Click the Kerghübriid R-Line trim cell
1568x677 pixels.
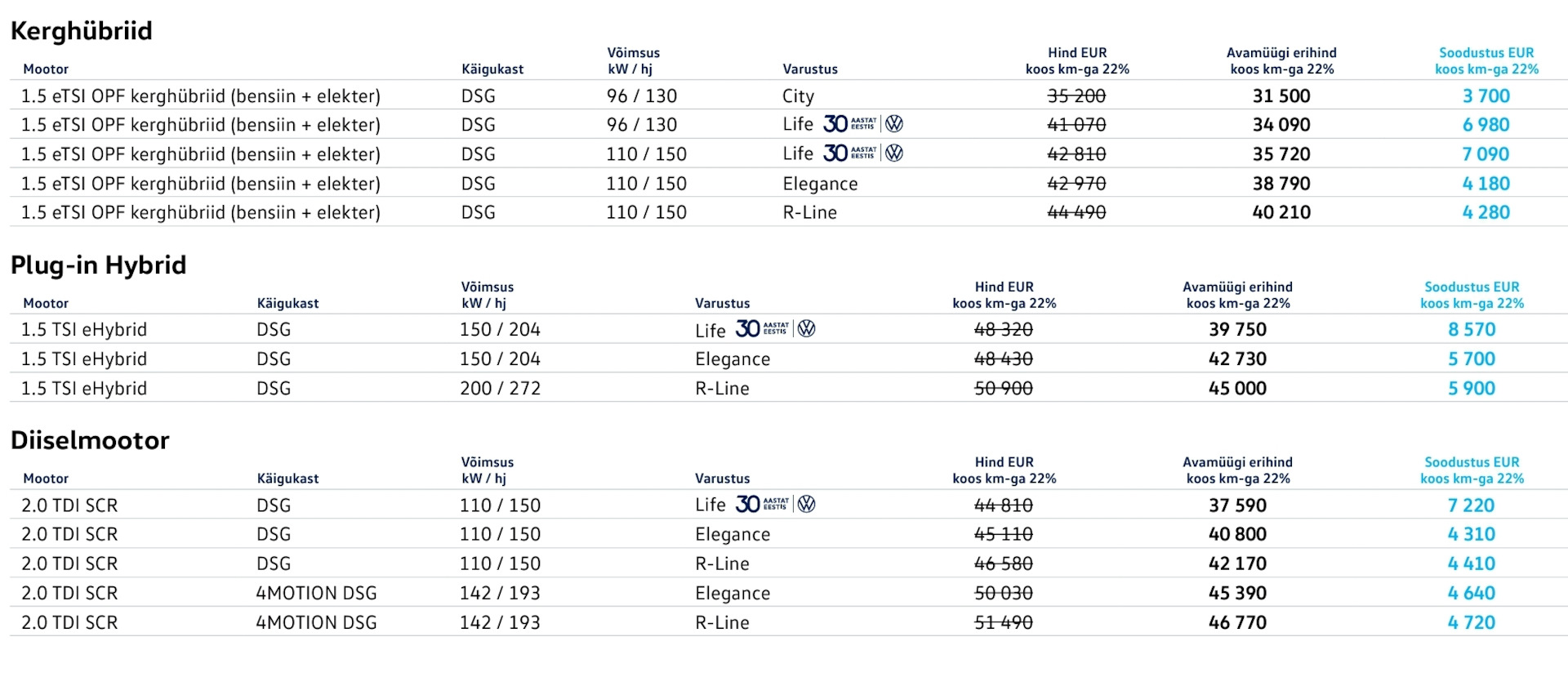pos(809,213)
